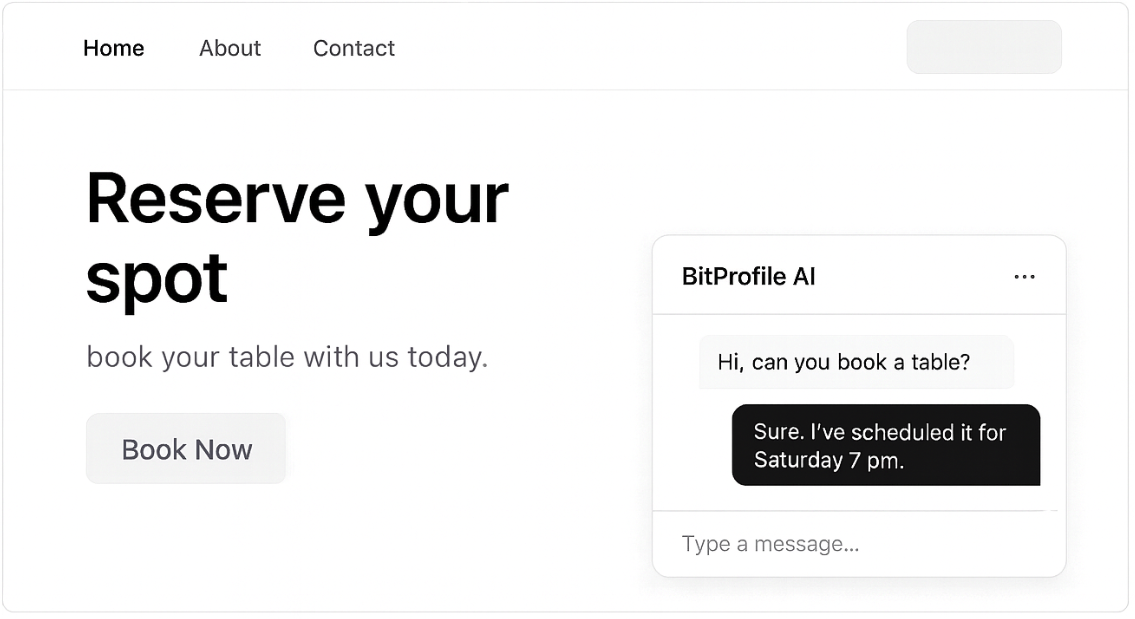This screenshot has height=619, width=1135.
Task: Go to the Contact page
Action: pos(353,47)
